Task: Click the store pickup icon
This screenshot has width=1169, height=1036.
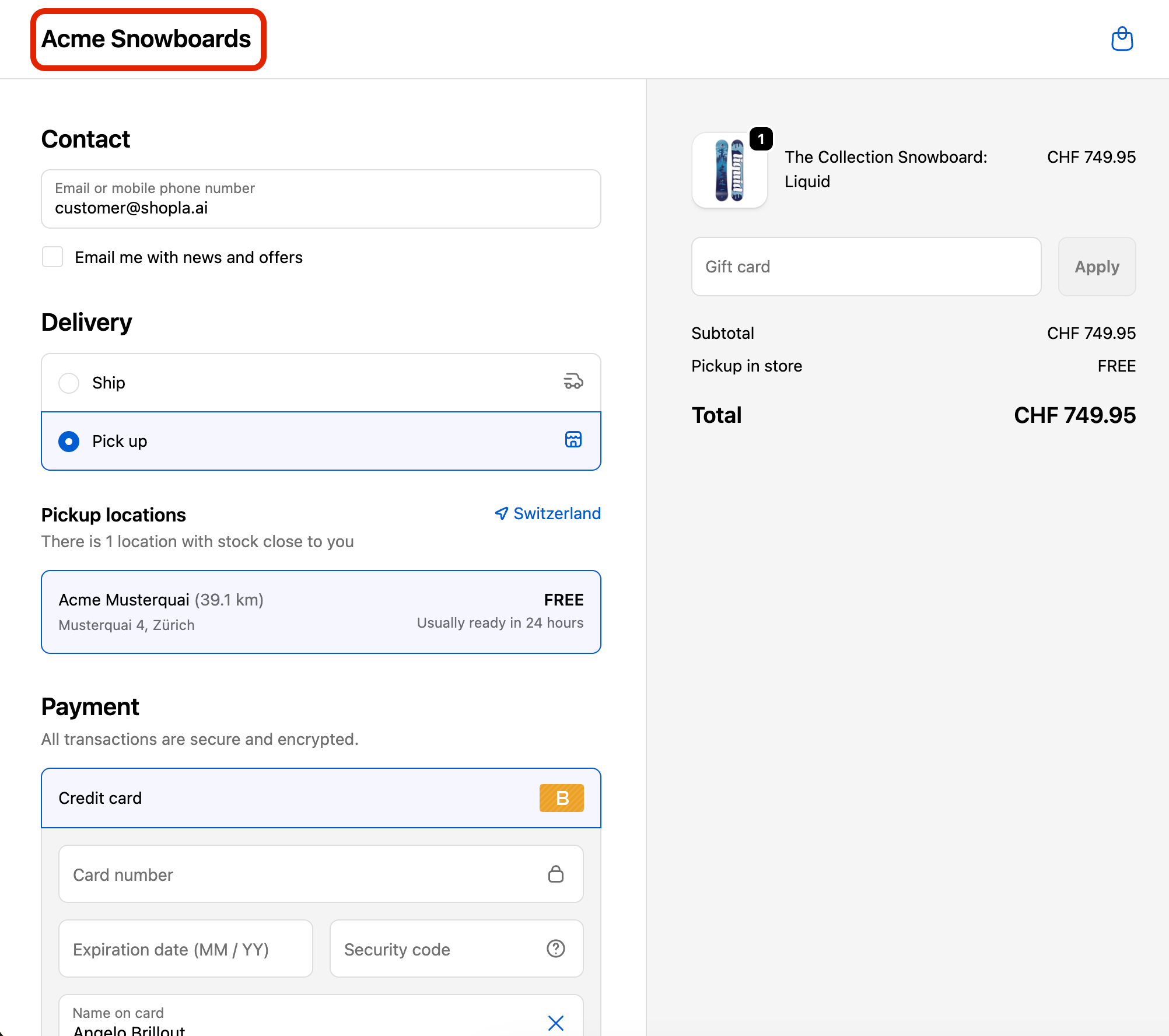Action: coord(573,440)
